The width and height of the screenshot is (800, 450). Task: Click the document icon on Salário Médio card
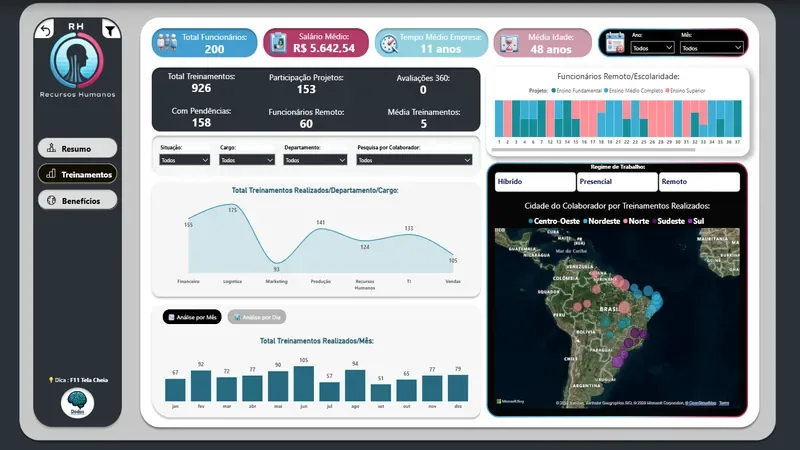[279, 42]
